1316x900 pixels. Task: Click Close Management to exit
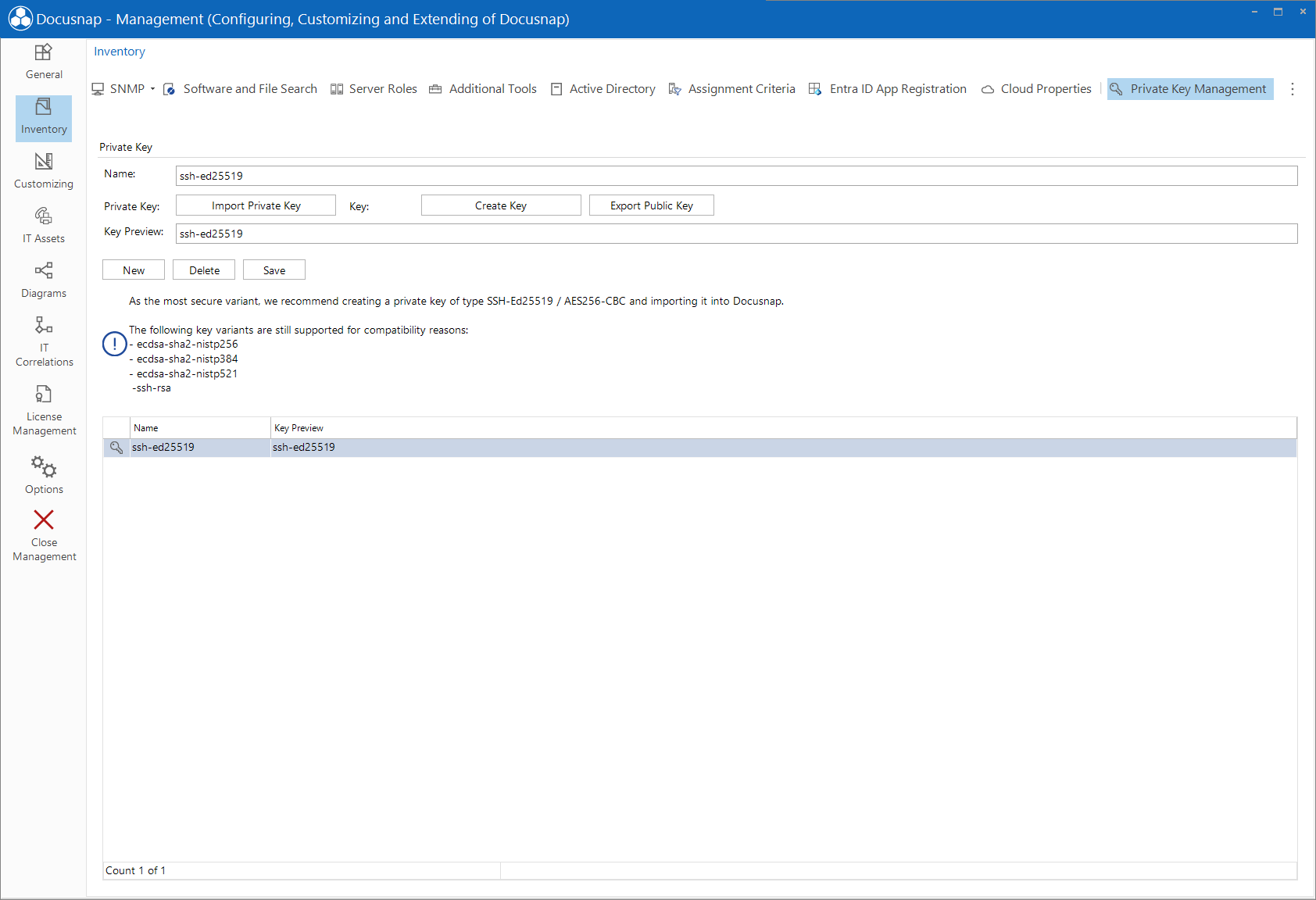[43, 535]
